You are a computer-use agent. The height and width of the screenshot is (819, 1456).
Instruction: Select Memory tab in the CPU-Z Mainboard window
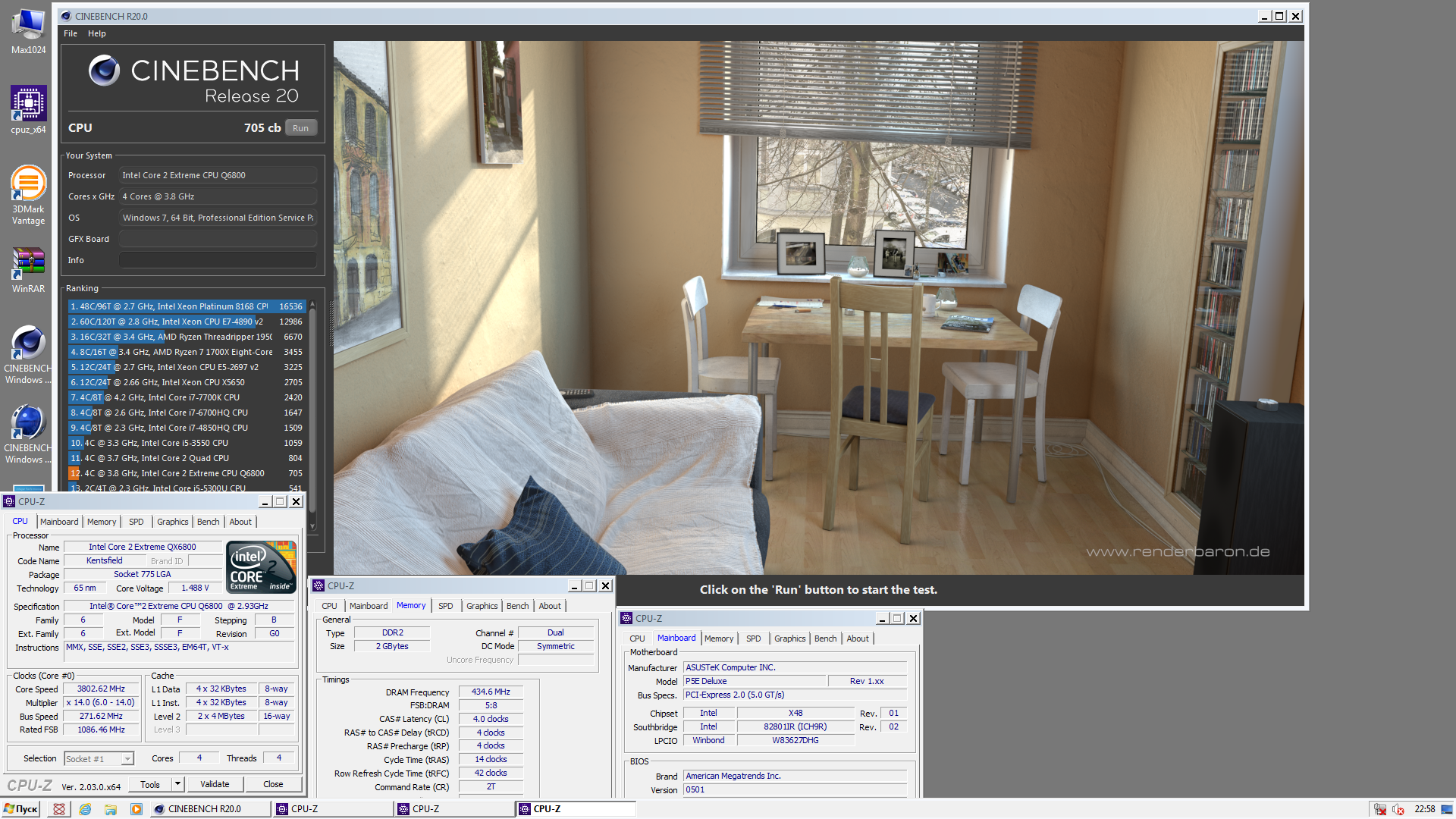(719, 639)
